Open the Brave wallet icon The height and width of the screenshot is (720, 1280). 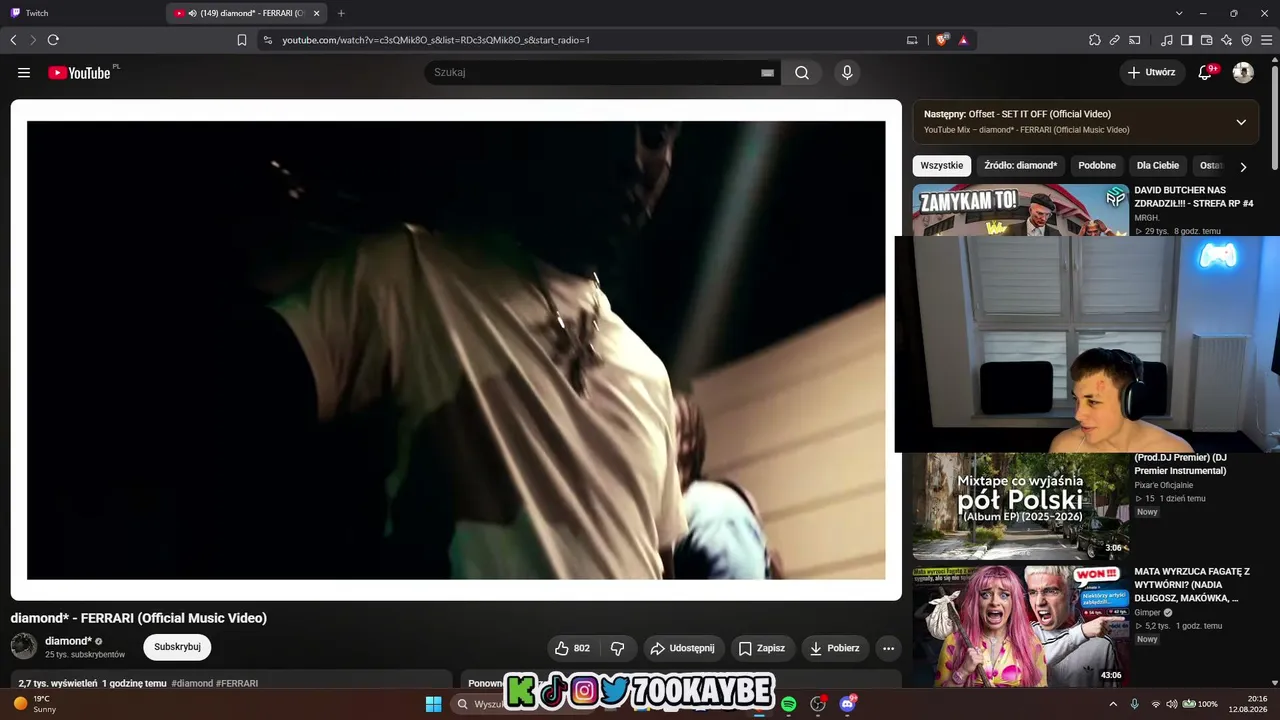pyautogui.click(x=1207, y=40)
